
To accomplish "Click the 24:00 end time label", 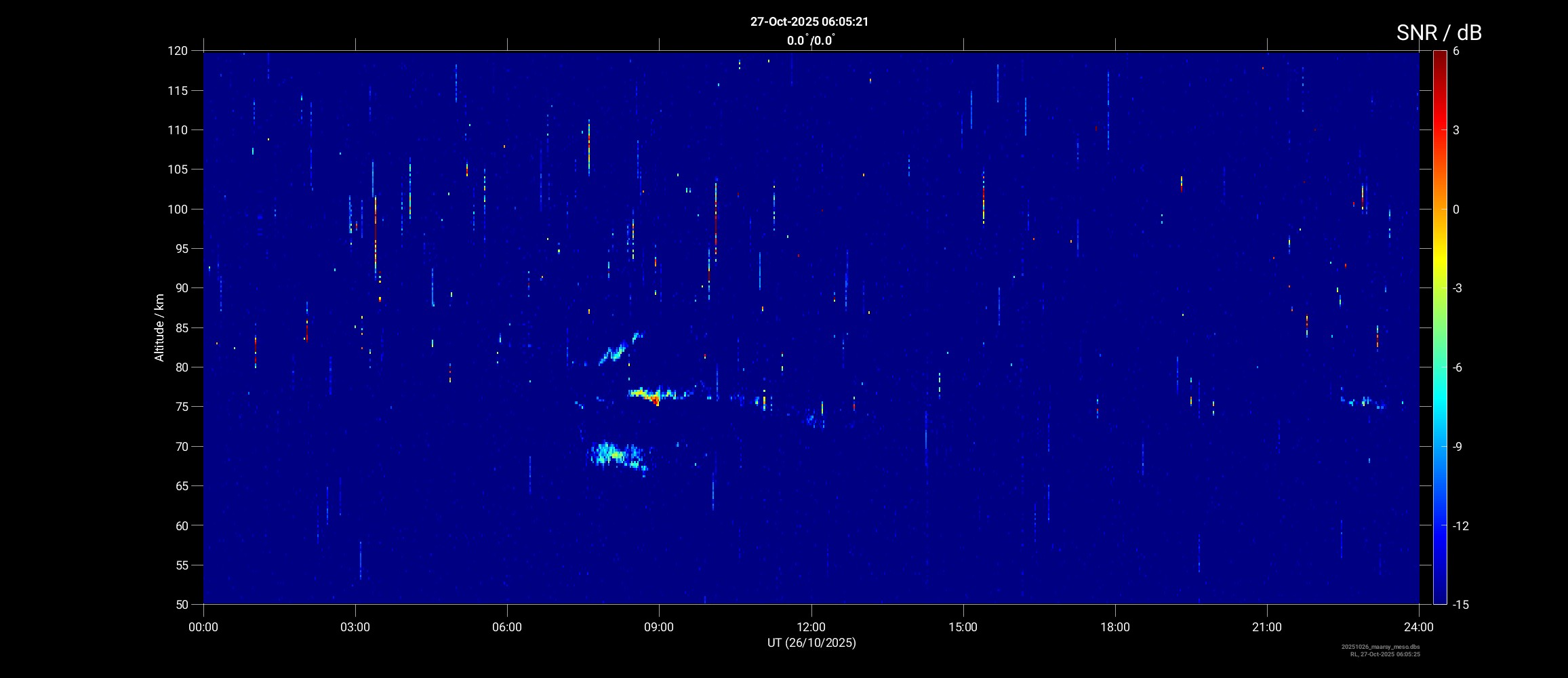I will pos(1418,627).
